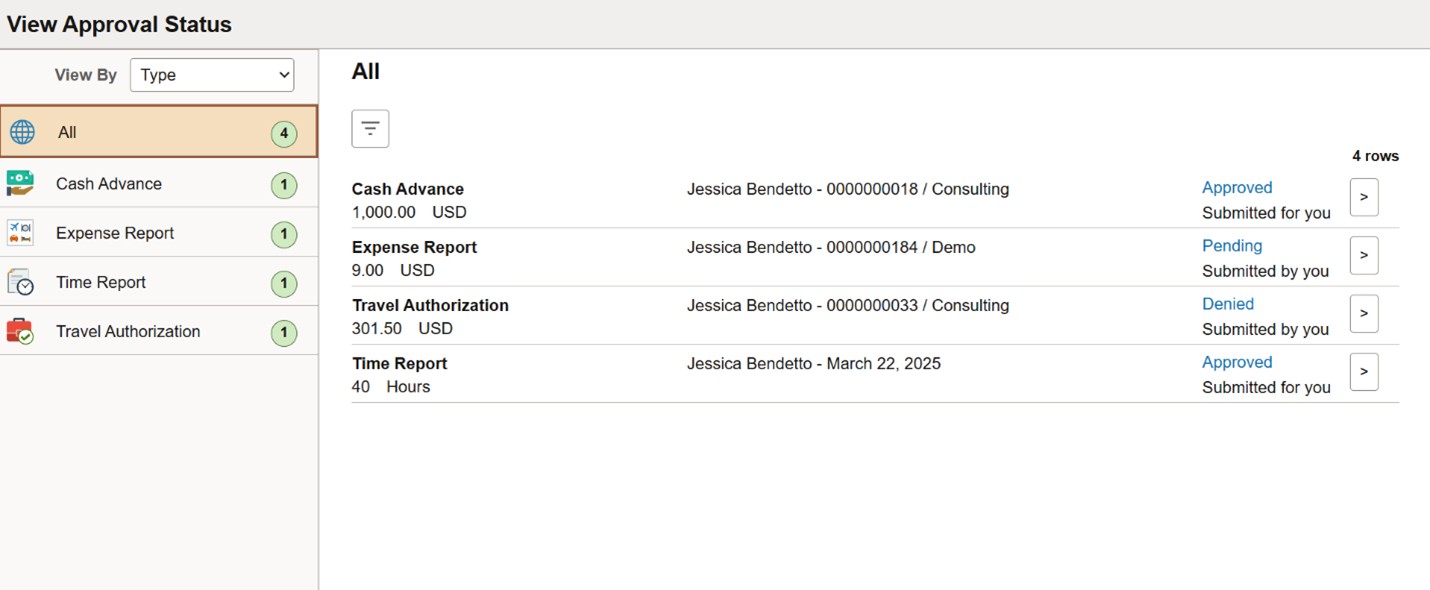Select Time Report category in sidebar
The image size is (1430, 590).
(101, 283)
